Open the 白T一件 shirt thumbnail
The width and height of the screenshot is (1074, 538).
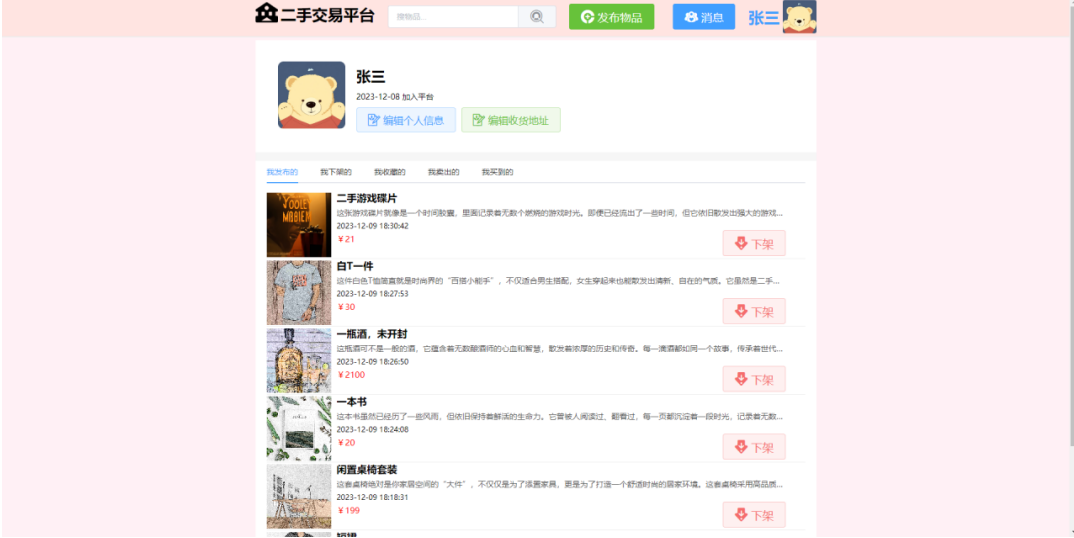pyautogui.click(x=299, y=293)
